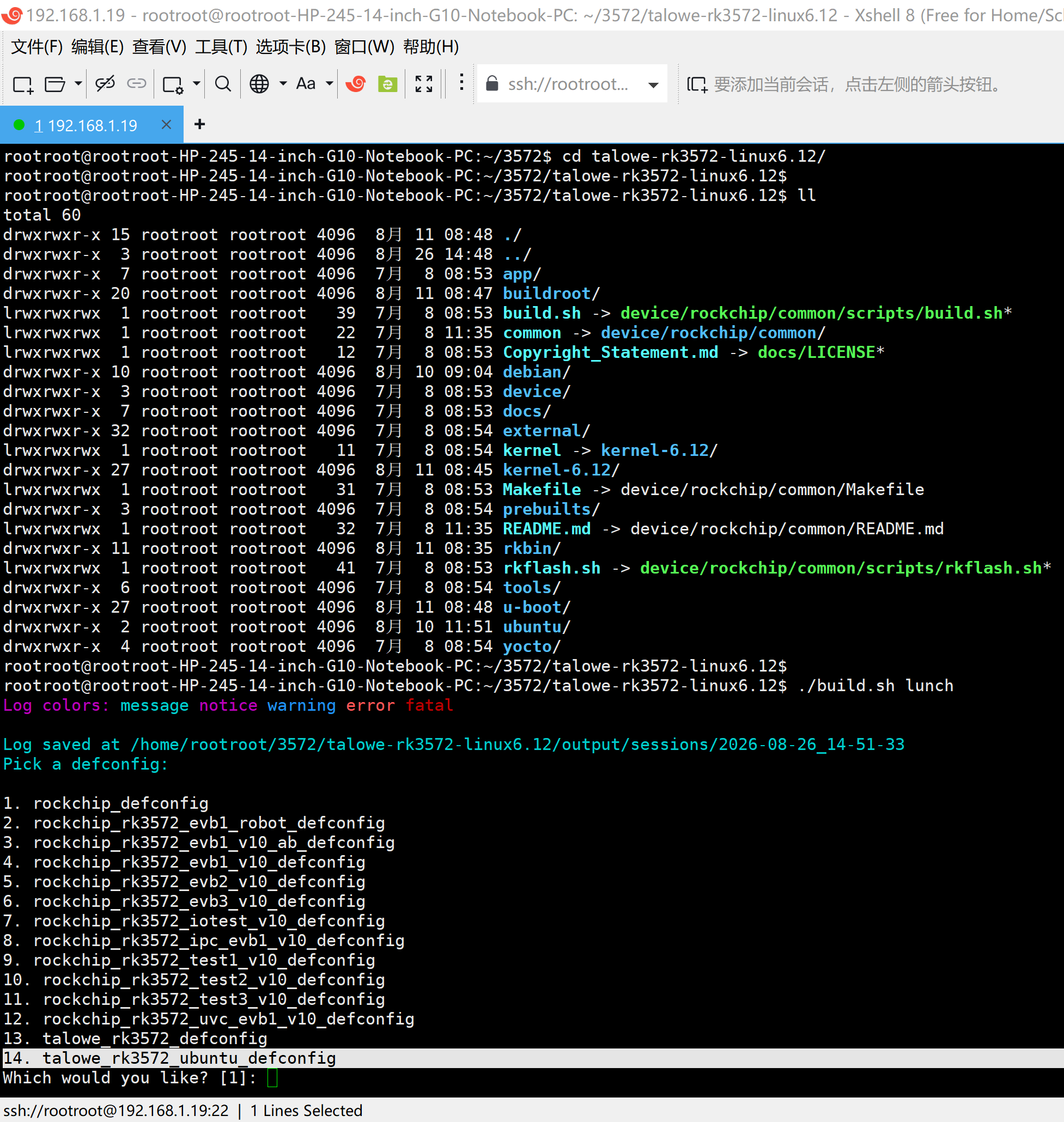
Task: Open the 窗口(W) menu
Action: click(x=364, y=46)
